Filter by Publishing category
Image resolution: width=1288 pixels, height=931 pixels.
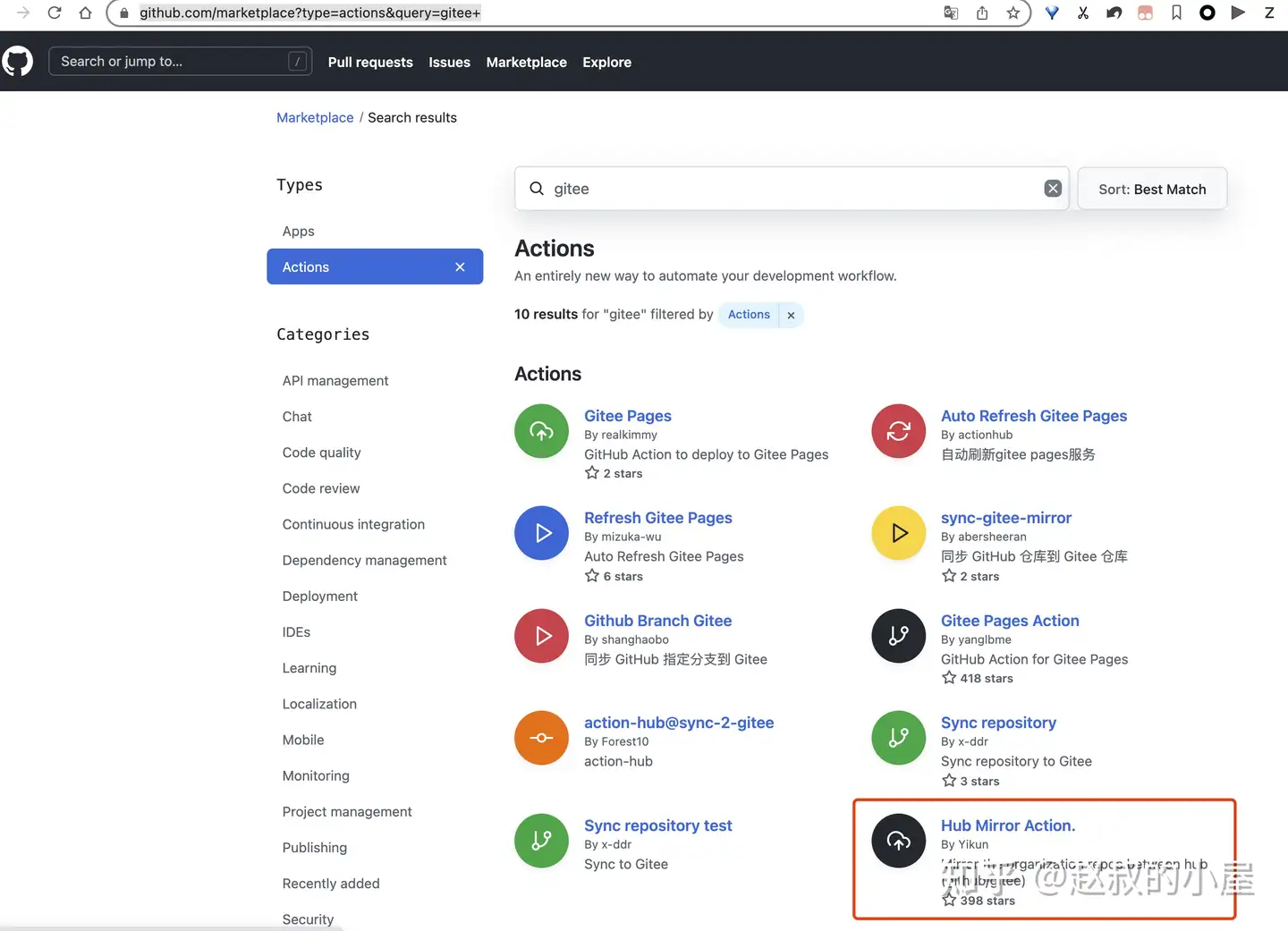315,848
